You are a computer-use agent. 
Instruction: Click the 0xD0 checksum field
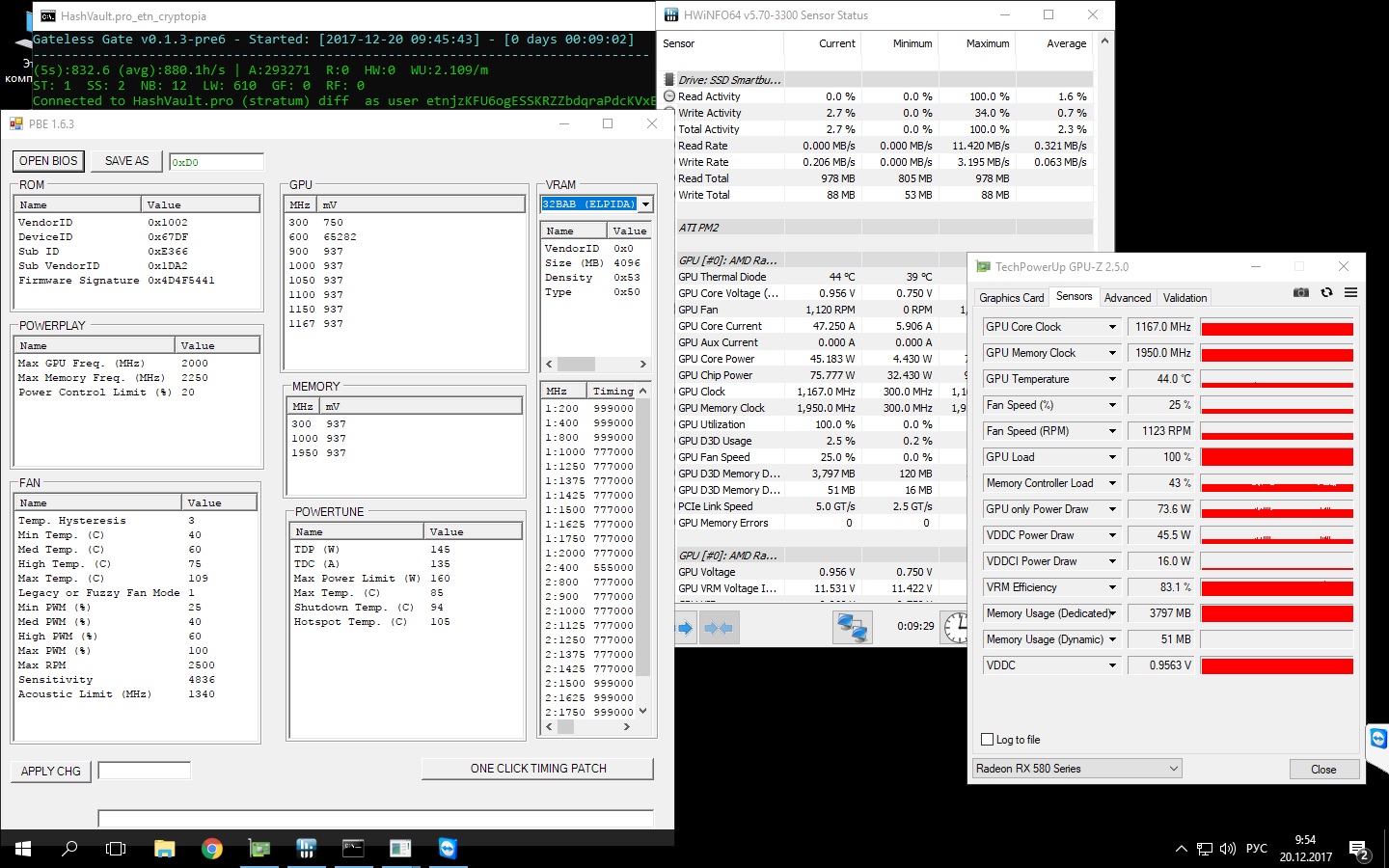coord(216,162)
